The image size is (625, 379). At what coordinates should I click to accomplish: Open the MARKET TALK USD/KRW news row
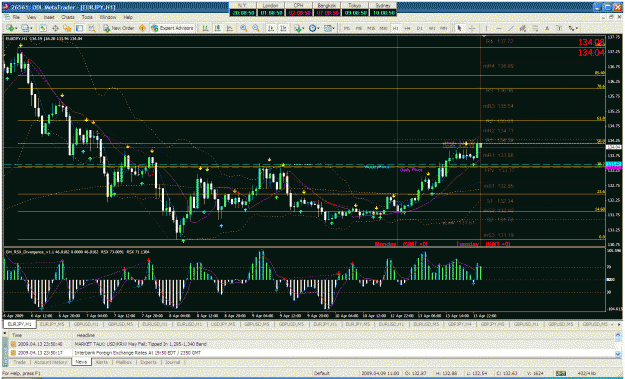[x=311, y=344]
